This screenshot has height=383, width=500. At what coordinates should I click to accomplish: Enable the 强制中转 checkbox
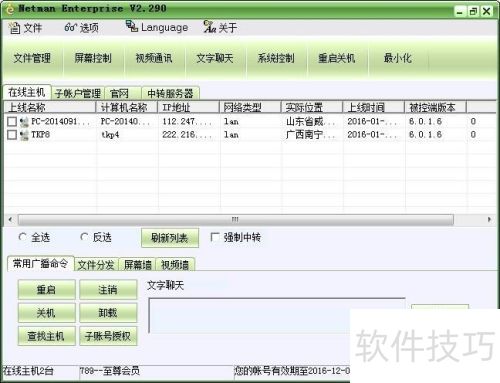(x=215, y=237)
